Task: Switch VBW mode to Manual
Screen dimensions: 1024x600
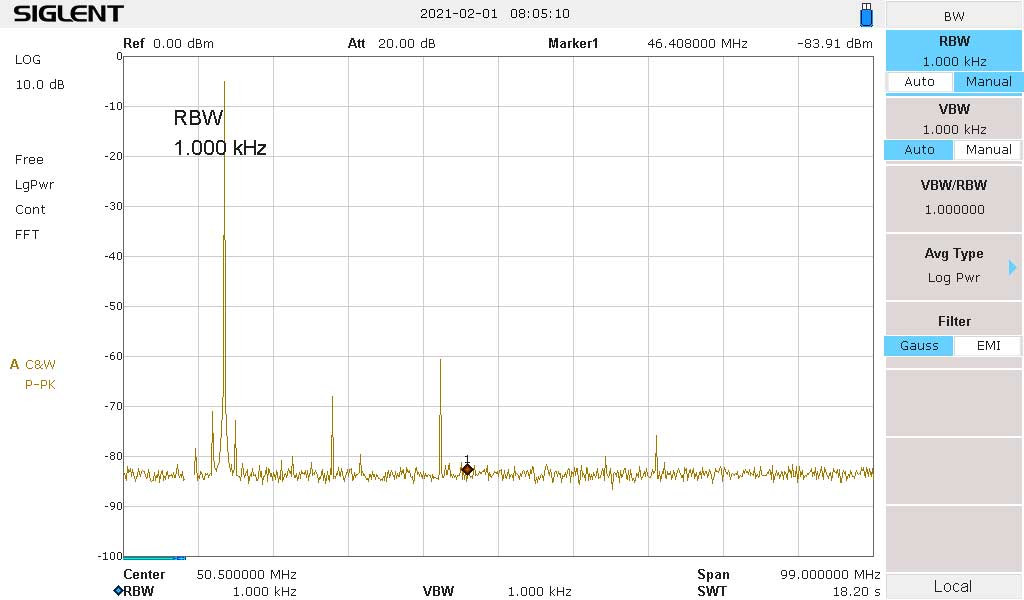Action: click(x=988, y=150)
